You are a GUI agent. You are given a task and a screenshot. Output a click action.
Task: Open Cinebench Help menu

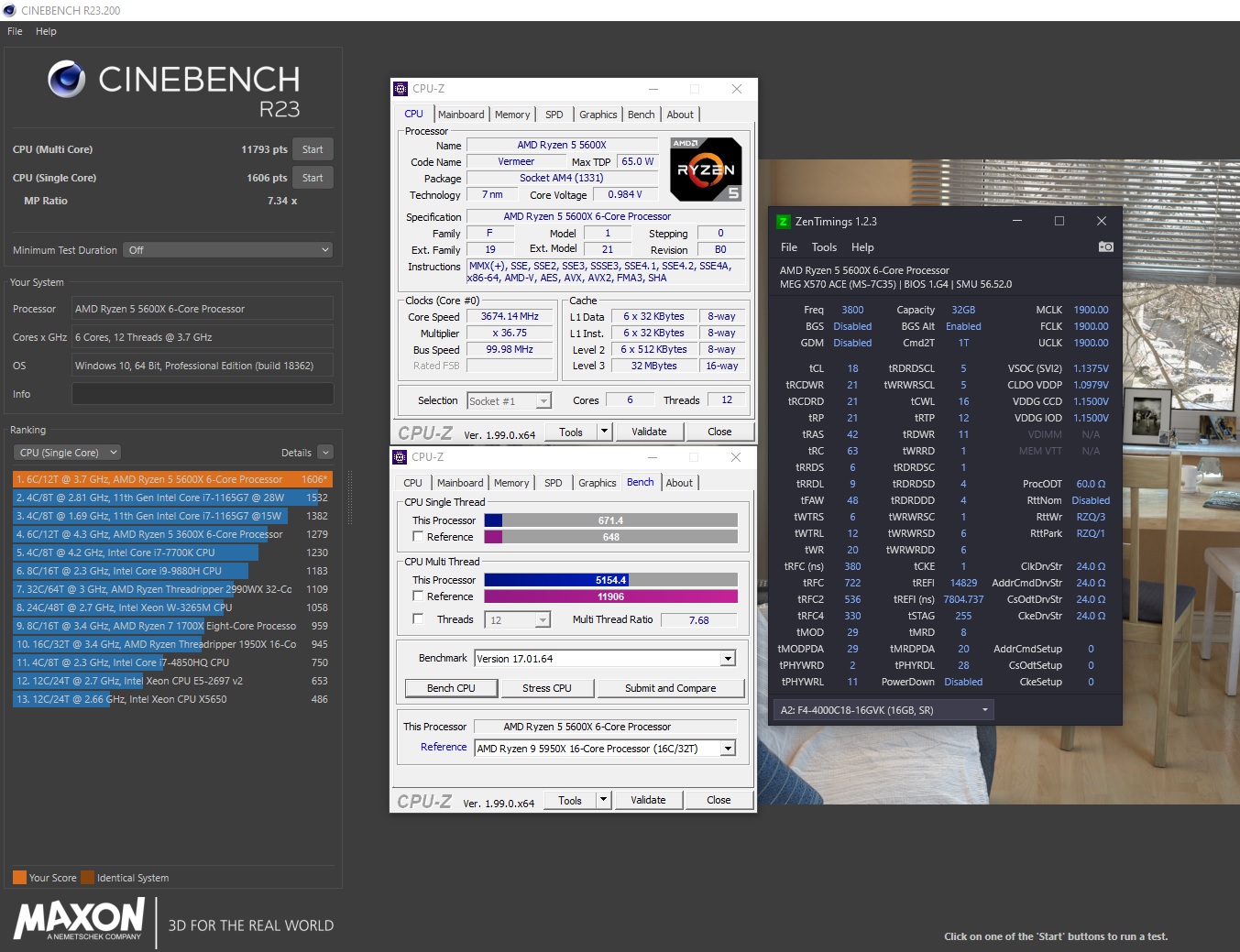46,31
